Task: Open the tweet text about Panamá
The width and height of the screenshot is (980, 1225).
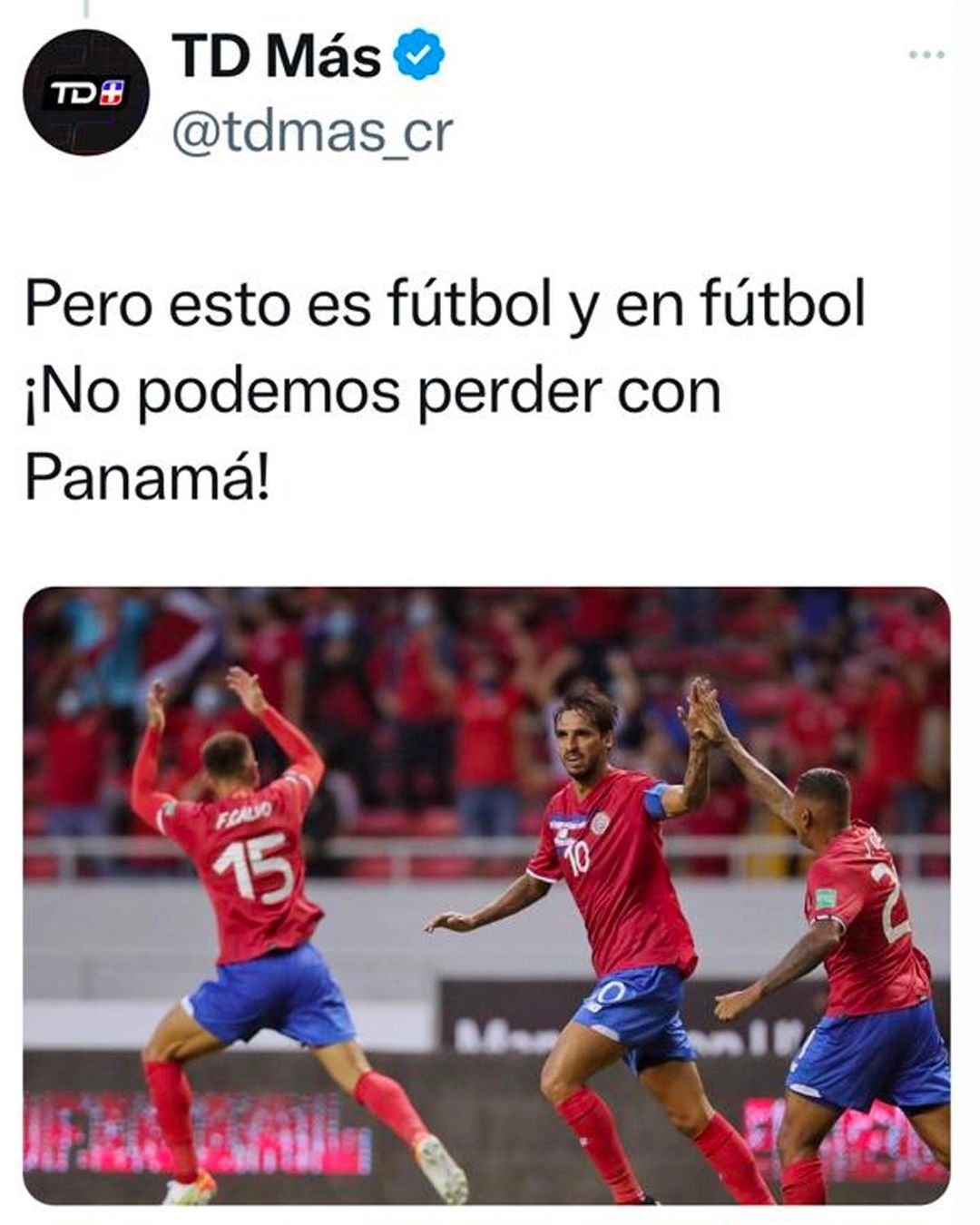Action: pyautogui.click(x=445, y=391)
